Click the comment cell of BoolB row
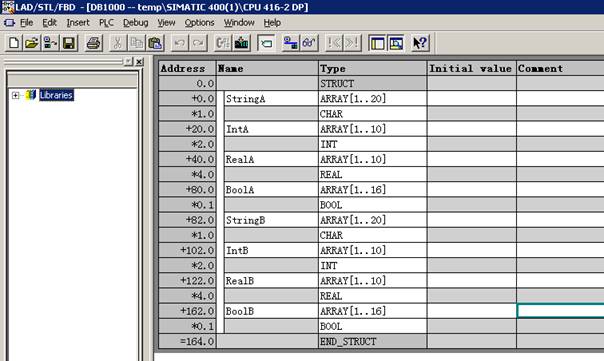This screenshot has width=604, height=361. click(x=560, y=311)
